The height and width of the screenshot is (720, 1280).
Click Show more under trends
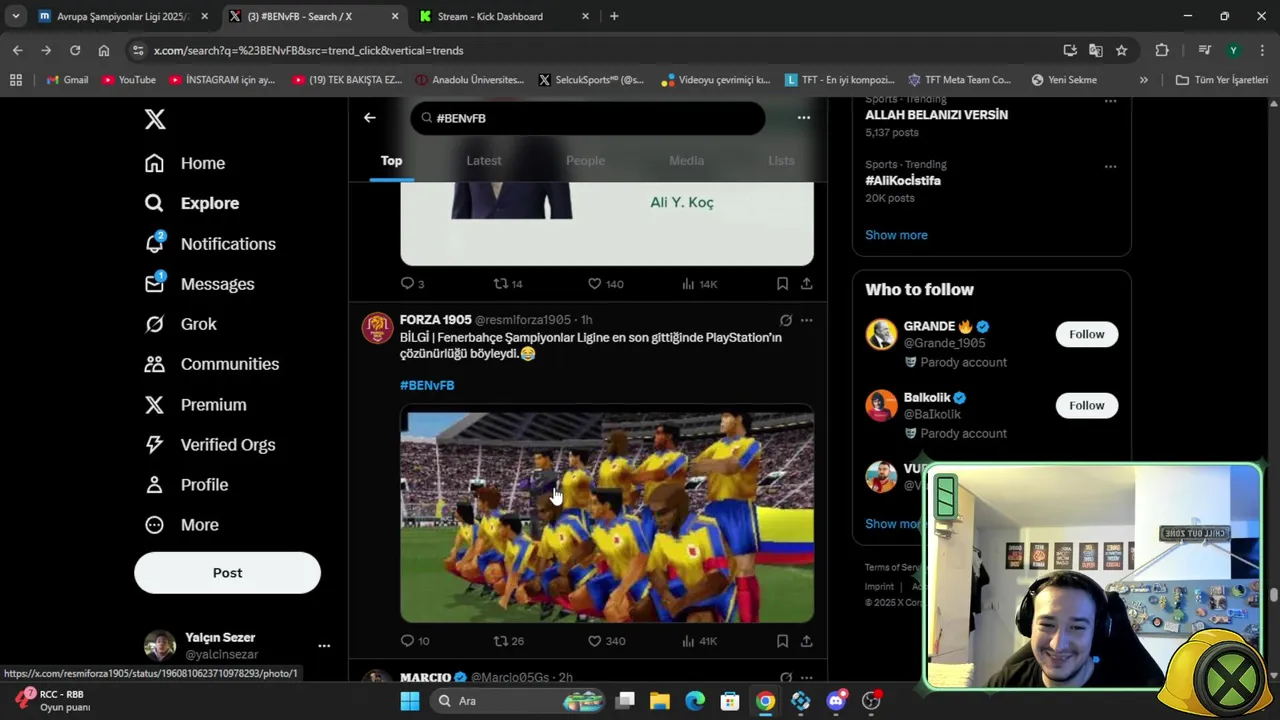[x=896, y=235]
